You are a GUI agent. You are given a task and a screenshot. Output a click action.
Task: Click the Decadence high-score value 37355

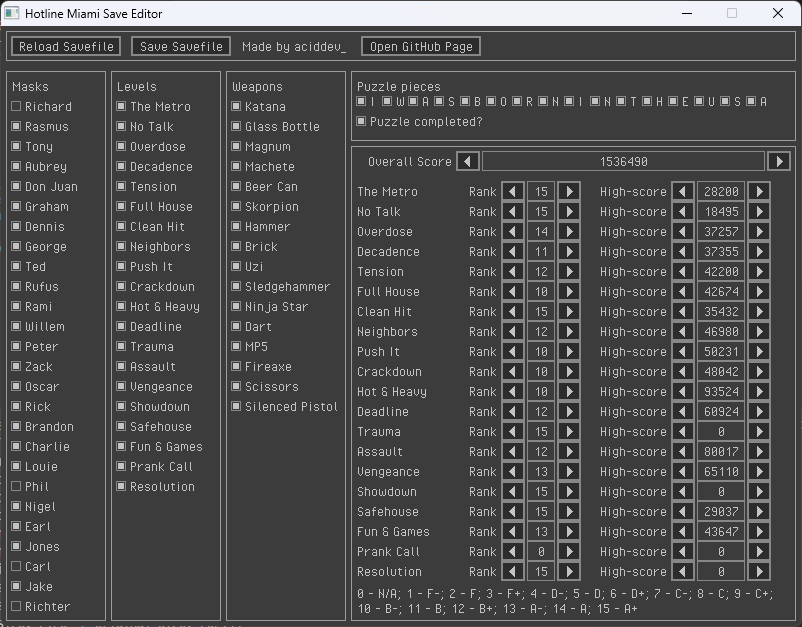[x=721, y=251]
